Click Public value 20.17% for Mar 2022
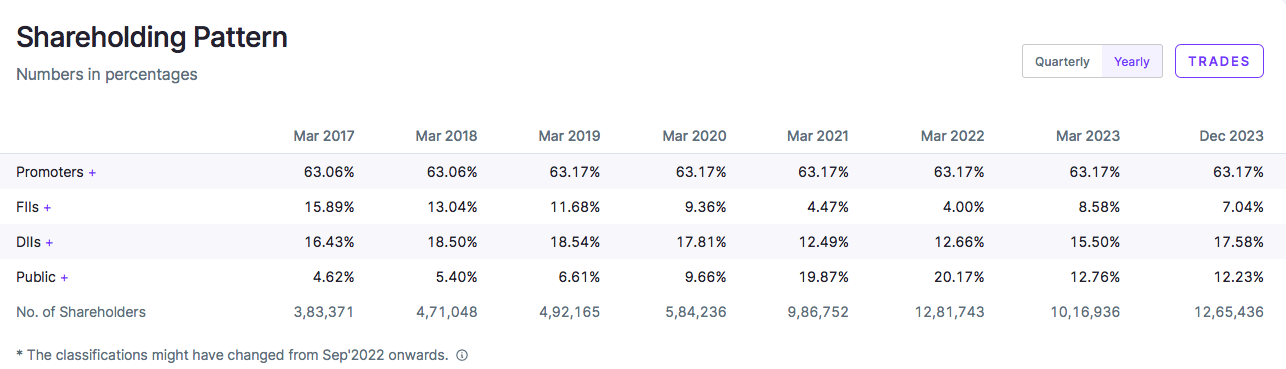This screenshot has width=1286, height=369. coord(960,277)
